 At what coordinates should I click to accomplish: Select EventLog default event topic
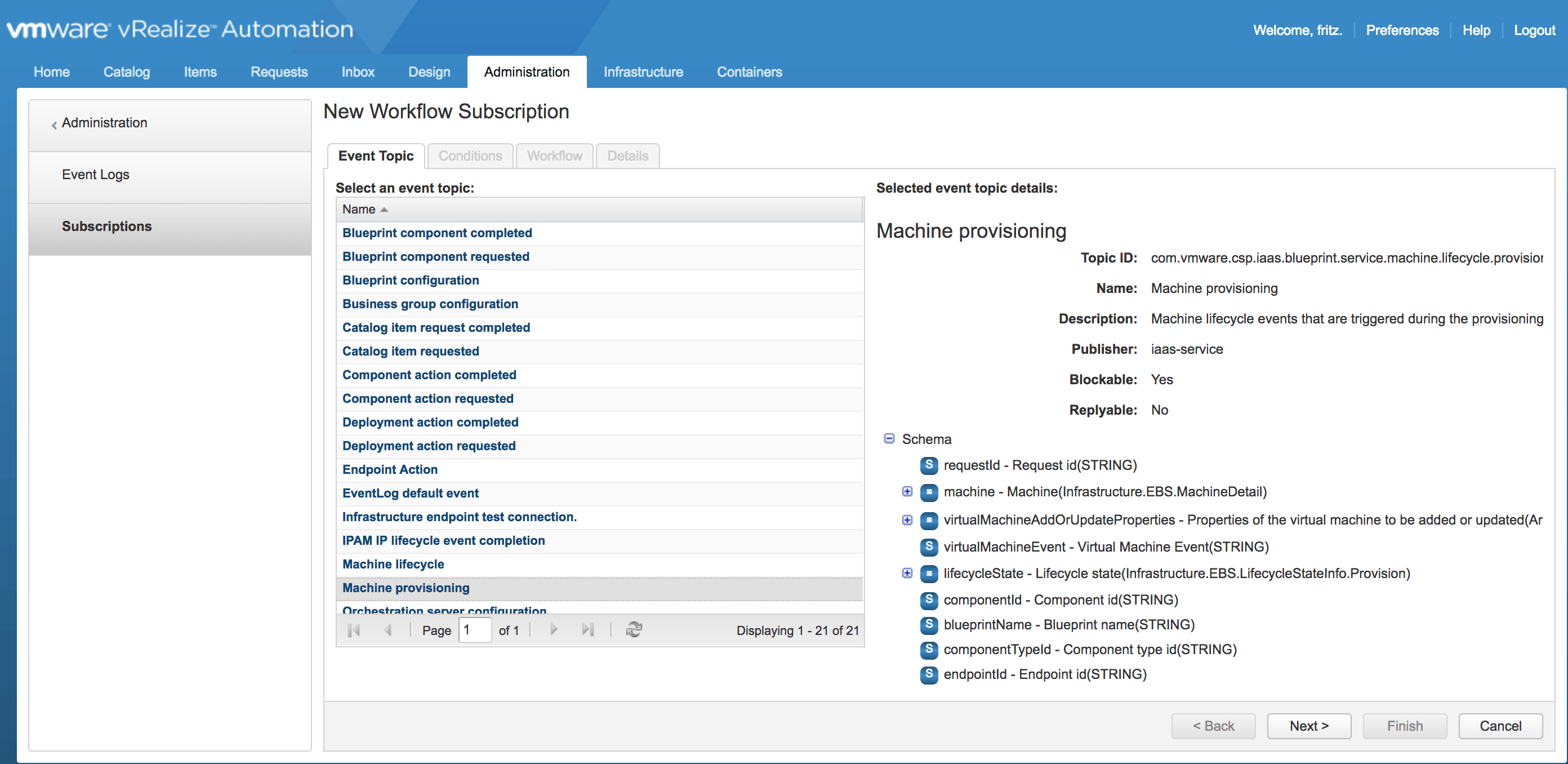(600, 494)
